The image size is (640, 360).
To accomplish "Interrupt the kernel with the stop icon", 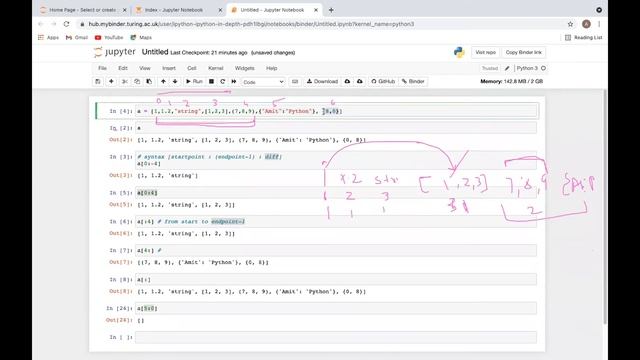I will pos(211,82).
